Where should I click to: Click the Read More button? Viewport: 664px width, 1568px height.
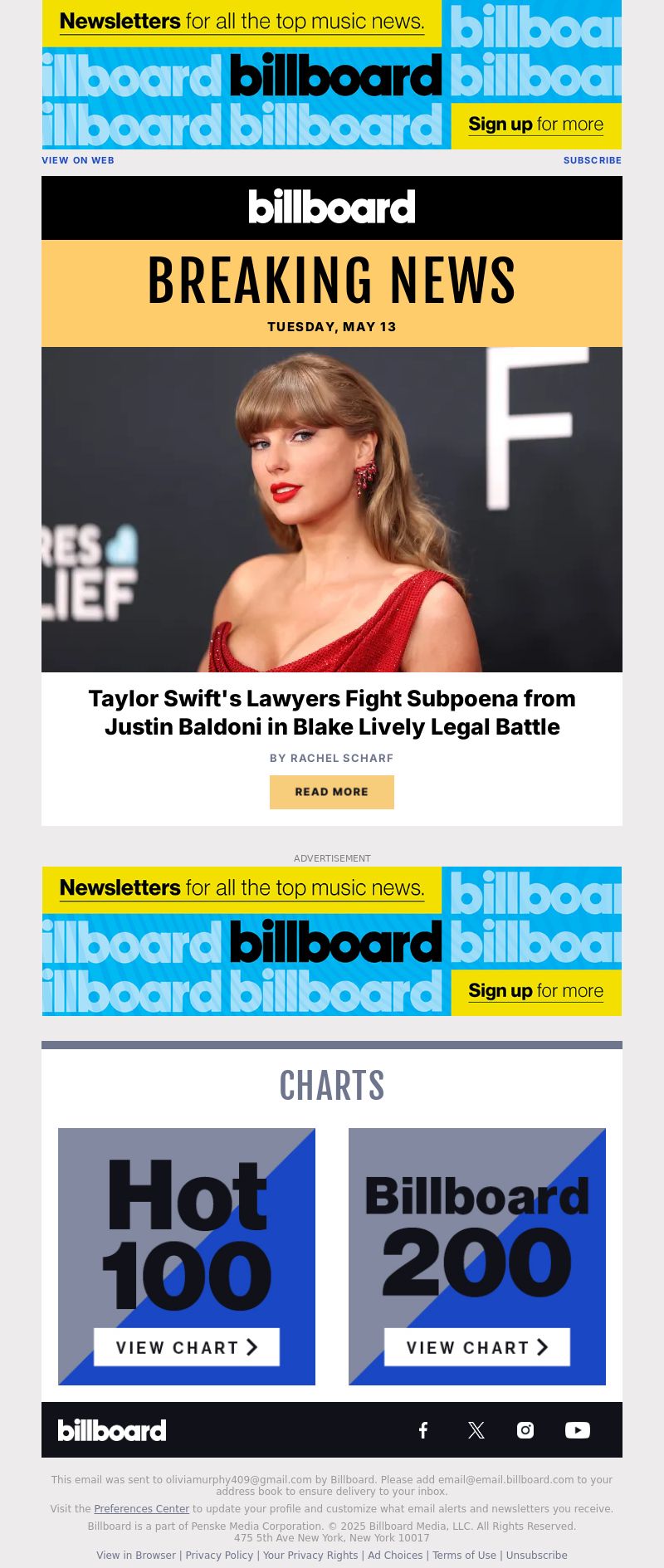click(x=332, y=792)
